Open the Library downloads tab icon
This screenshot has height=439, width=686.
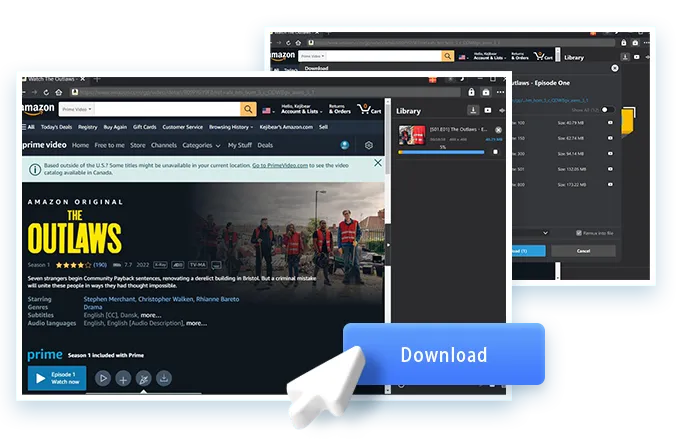[x=473, y=110]
